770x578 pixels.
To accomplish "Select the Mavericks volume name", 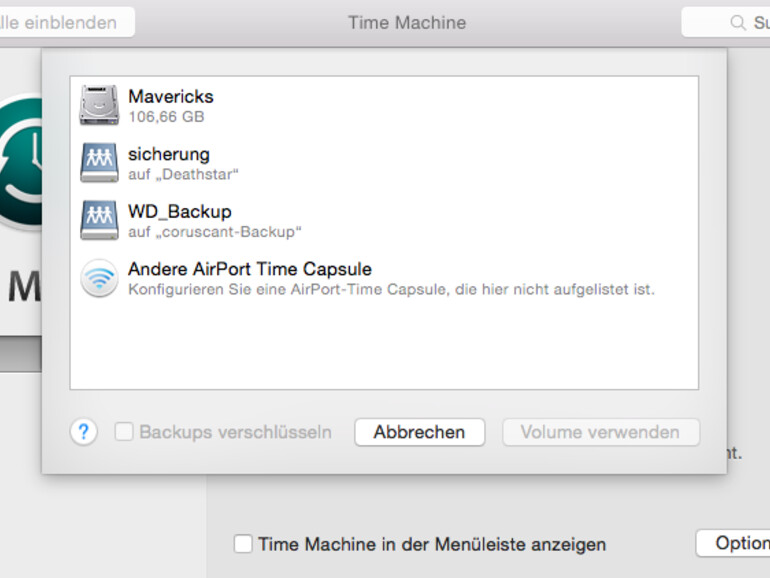I will (171, 96).
